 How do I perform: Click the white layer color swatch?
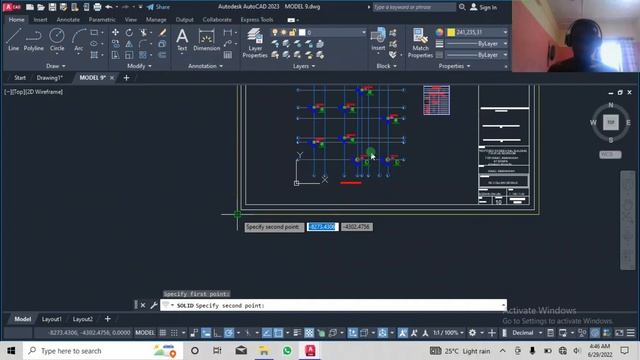pyautogui.click(x=302, y=32)
